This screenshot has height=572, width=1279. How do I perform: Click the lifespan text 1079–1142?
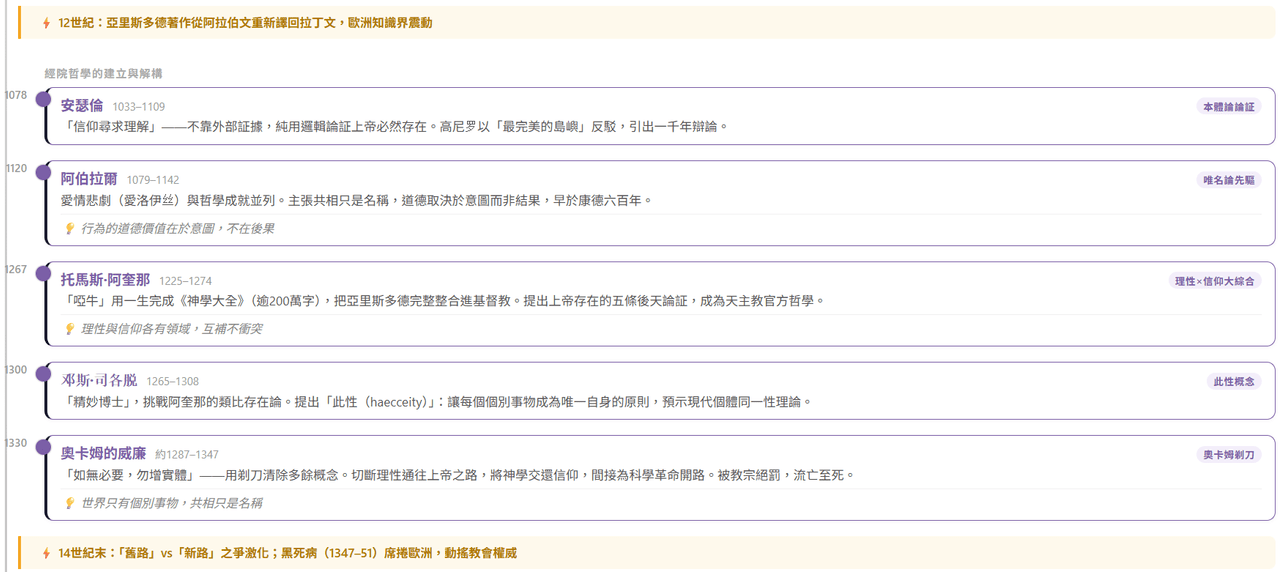[x=153, y=180]
